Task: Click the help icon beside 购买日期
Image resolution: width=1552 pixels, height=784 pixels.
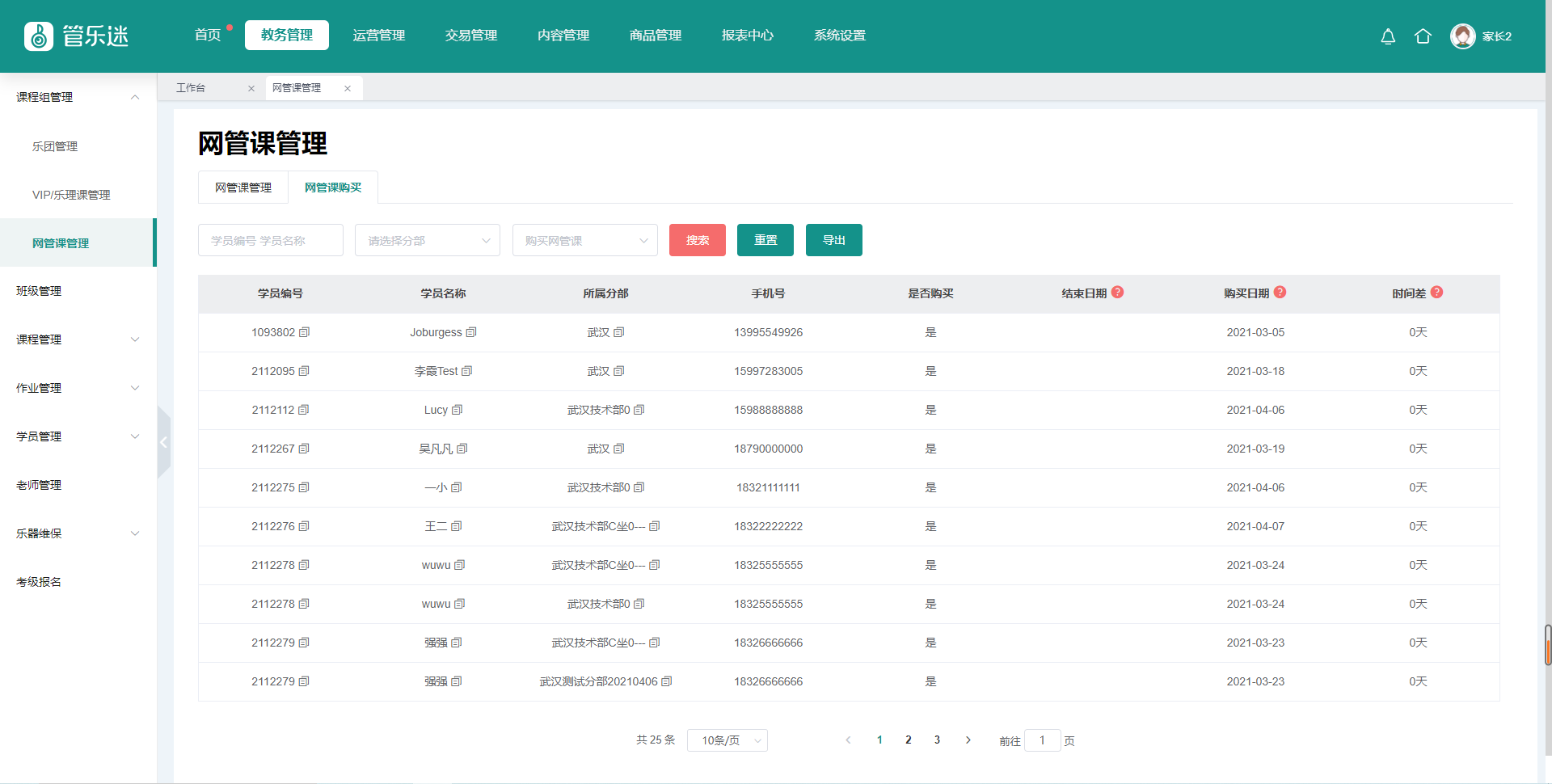Action: (1280, 293)
